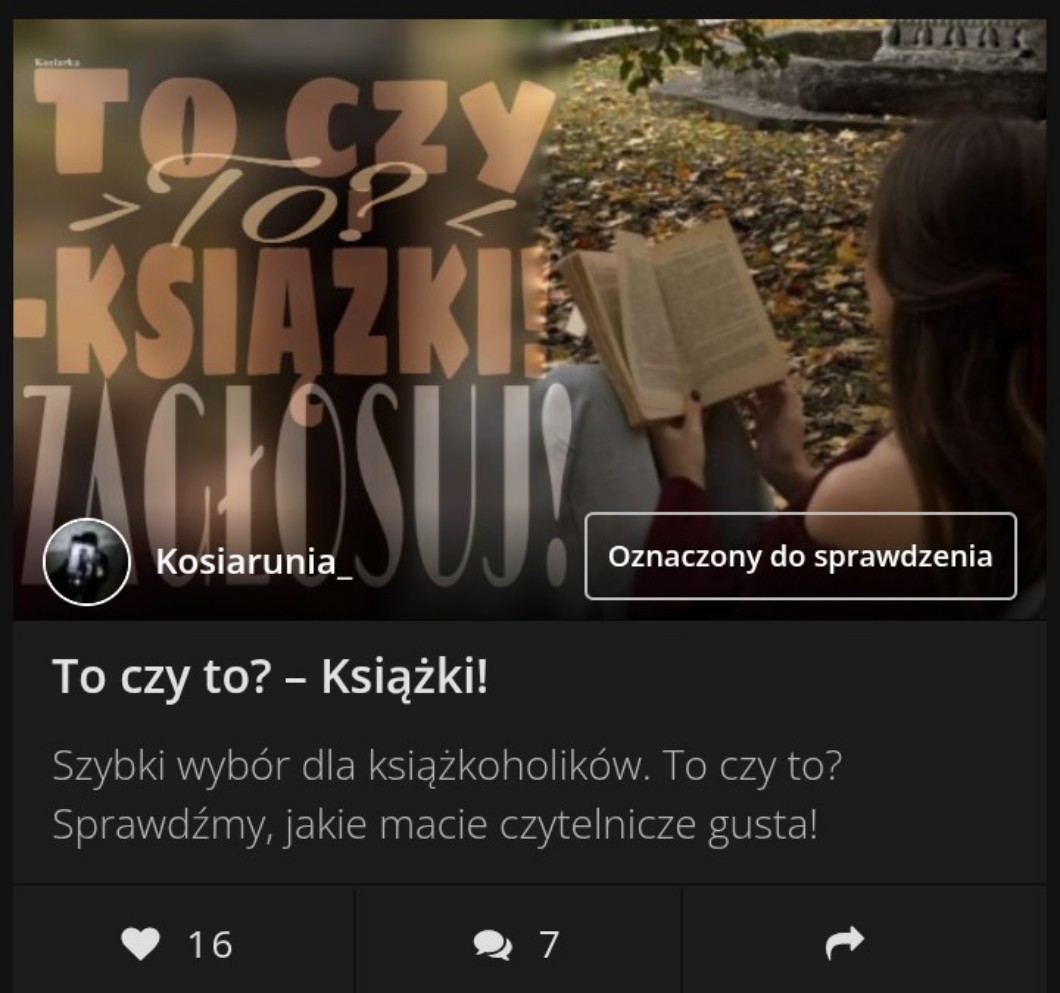Open the 'To czy to? – Książki!' title
Image resolution: width=1060 pixels, height=993 pixels.
click(x=270, y=676)
